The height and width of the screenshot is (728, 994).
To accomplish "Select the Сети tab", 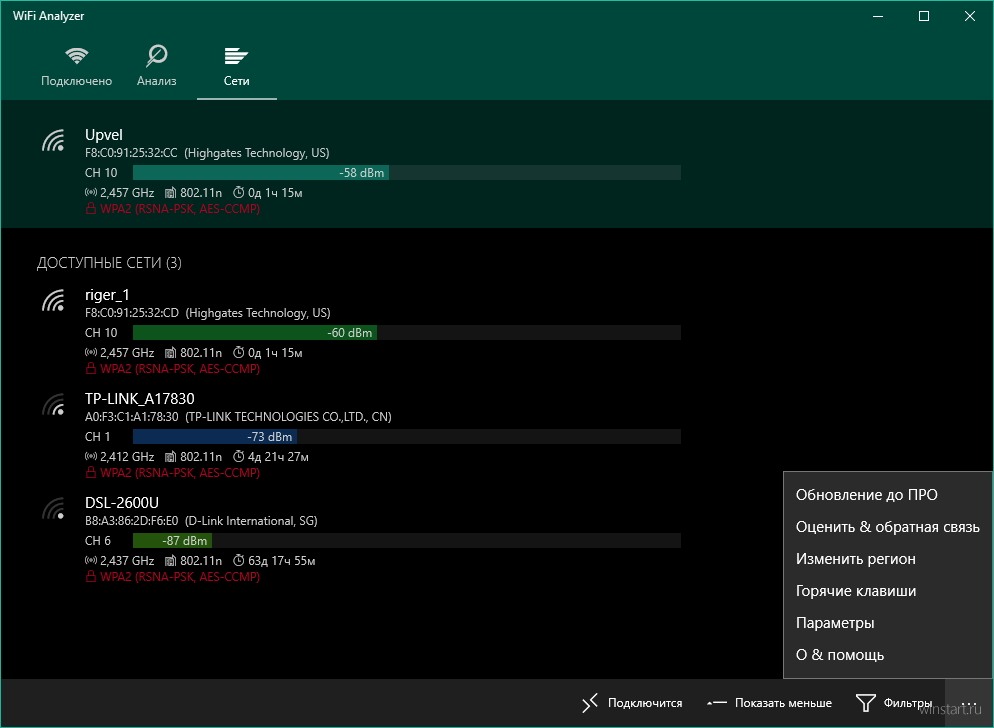I will [236, 66].
